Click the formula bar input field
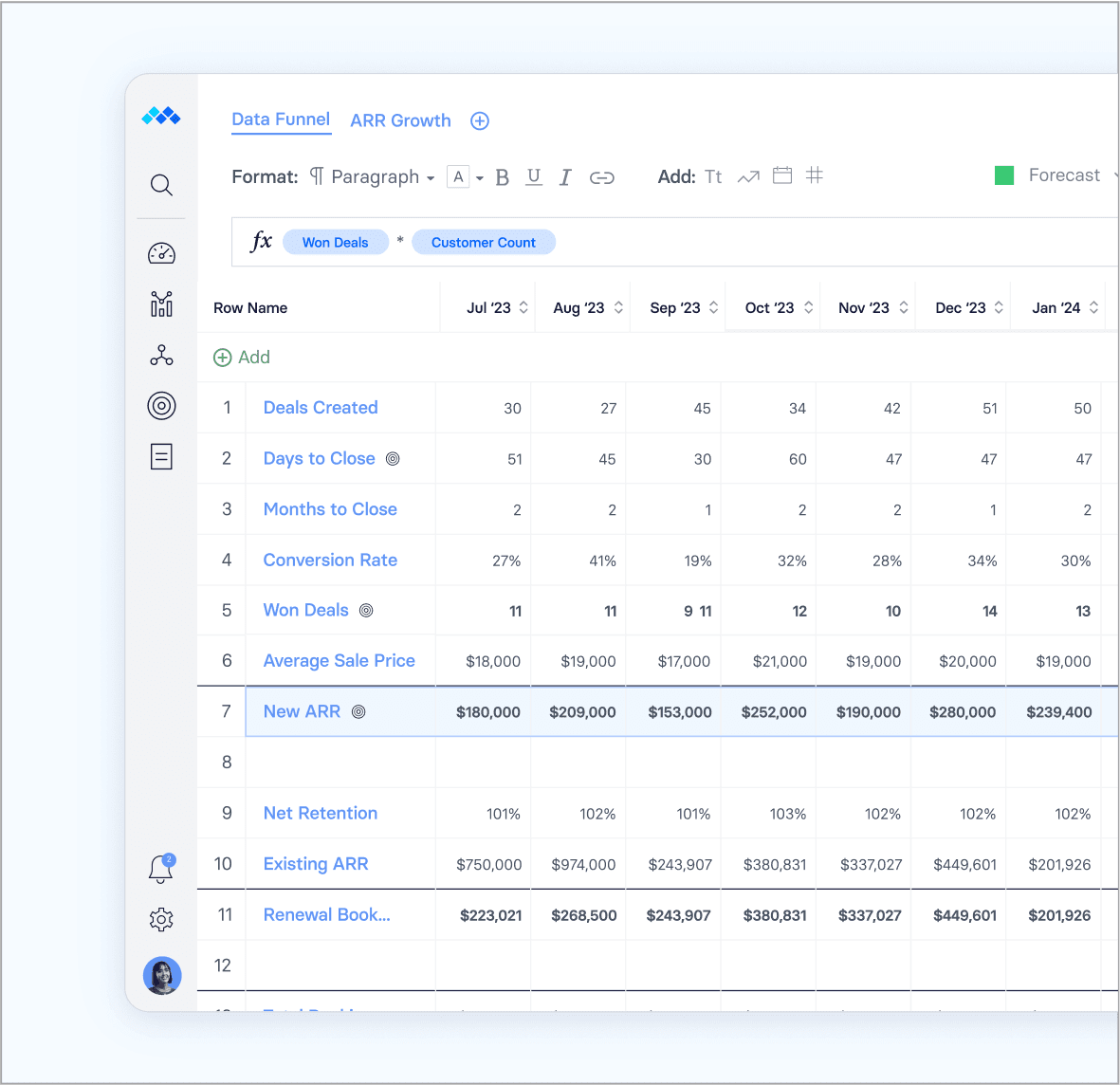 675,242
